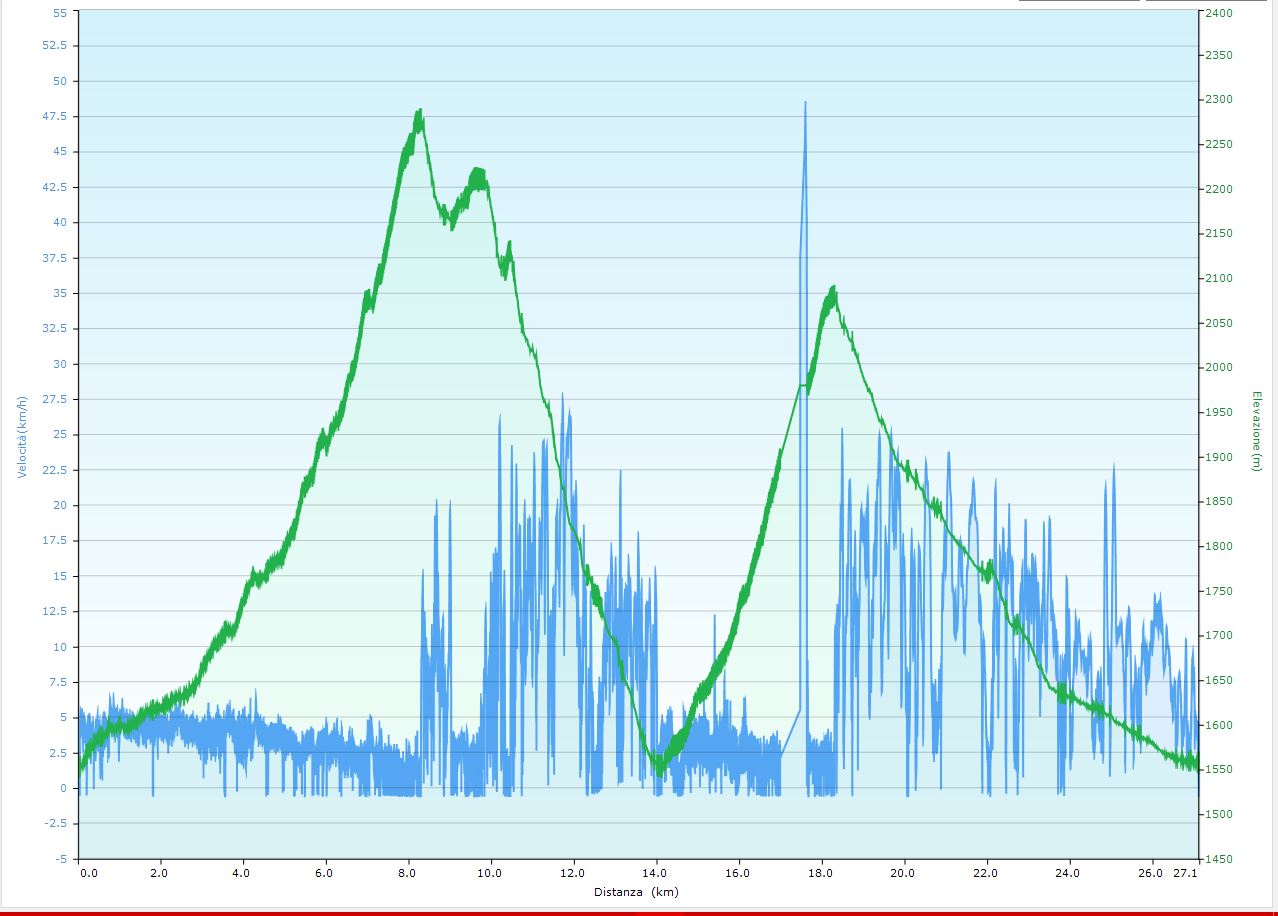Click the highest green elevation peak

click(x=419, y=112)
